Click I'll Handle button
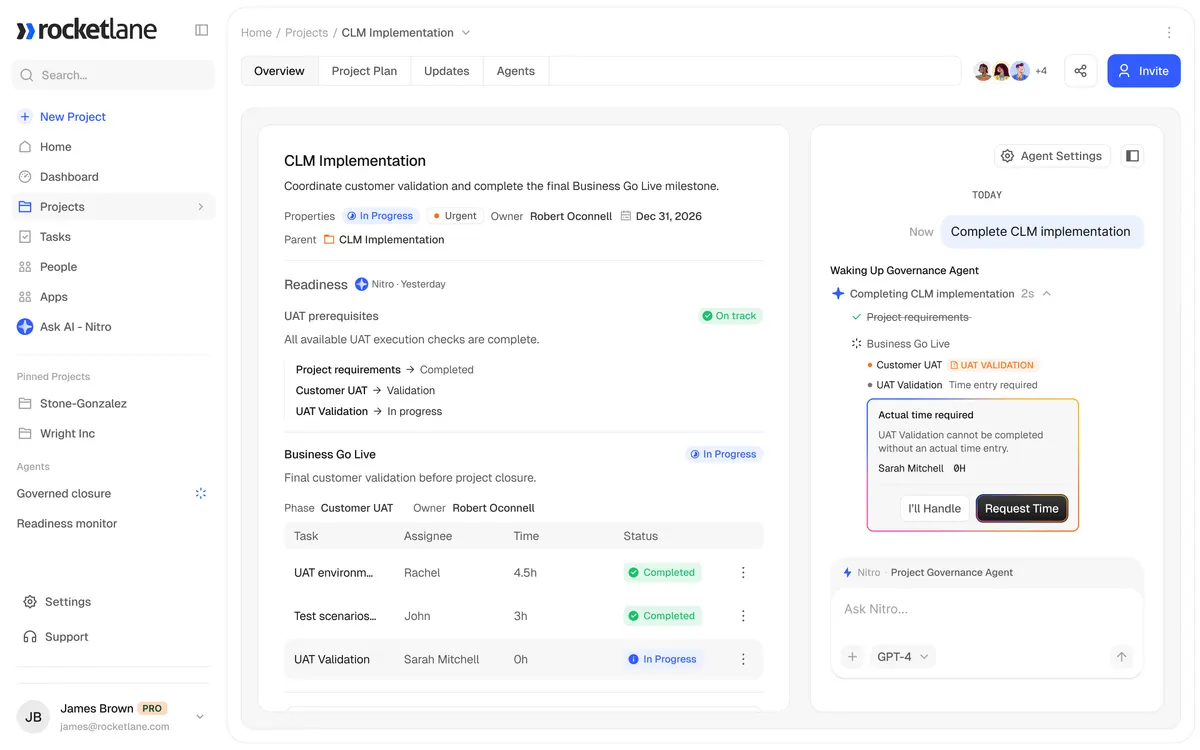This screenshot has height=750, width=1200. (x=935, y=509)
